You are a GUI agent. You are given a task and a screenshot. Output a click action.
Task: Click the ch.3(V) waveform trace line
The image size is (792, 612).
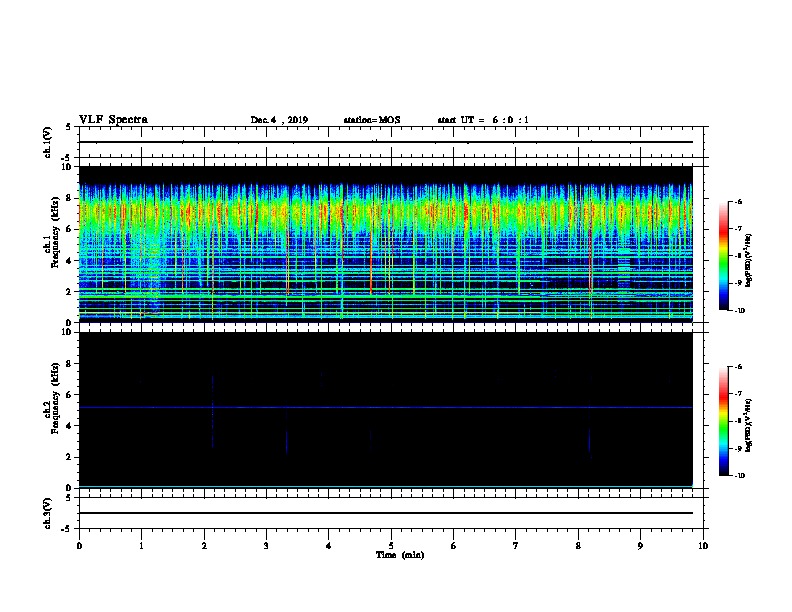pos(386,513)
